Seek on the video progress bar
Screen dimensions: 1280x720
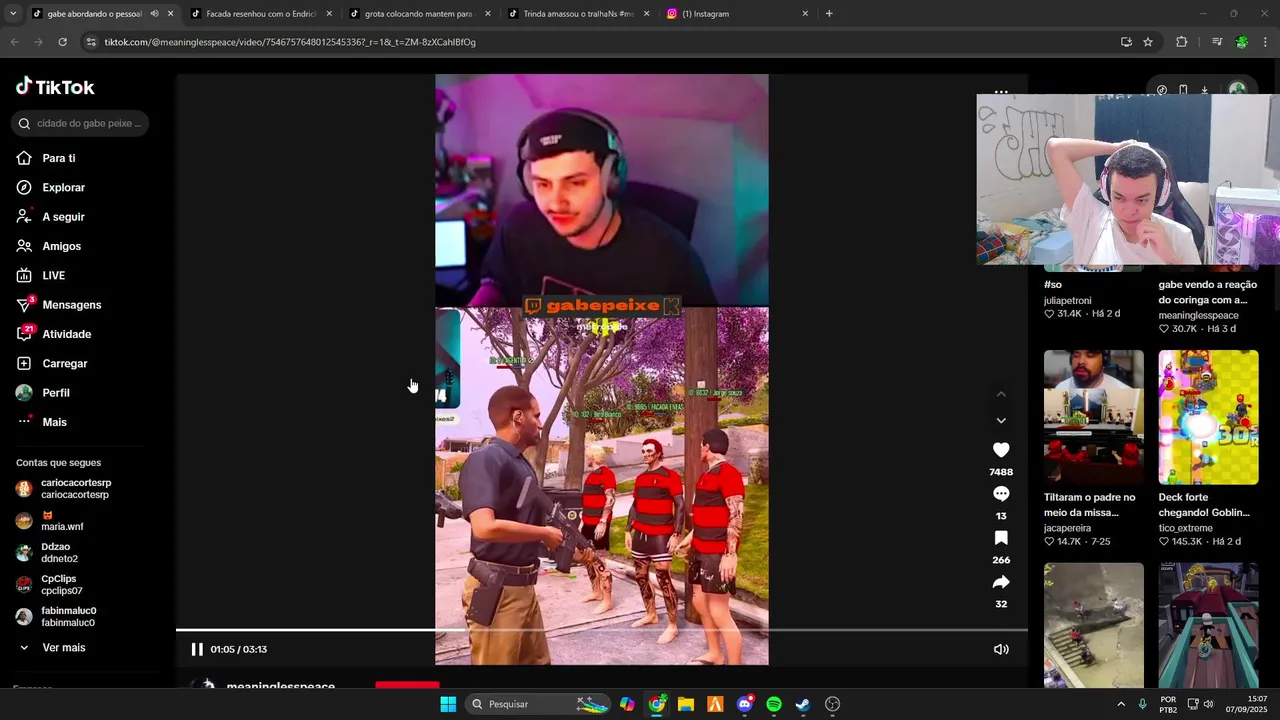tap(601, 630)
